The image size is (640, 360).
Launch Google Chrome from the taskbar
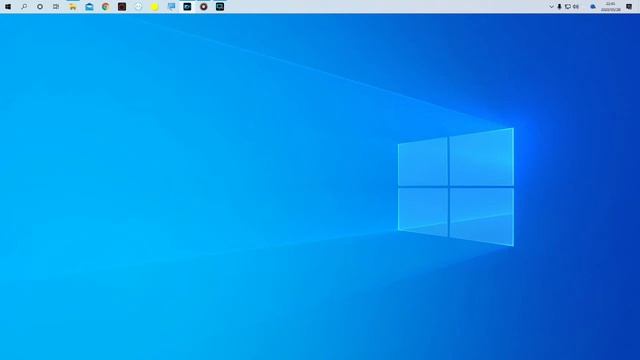pos(106,7)
